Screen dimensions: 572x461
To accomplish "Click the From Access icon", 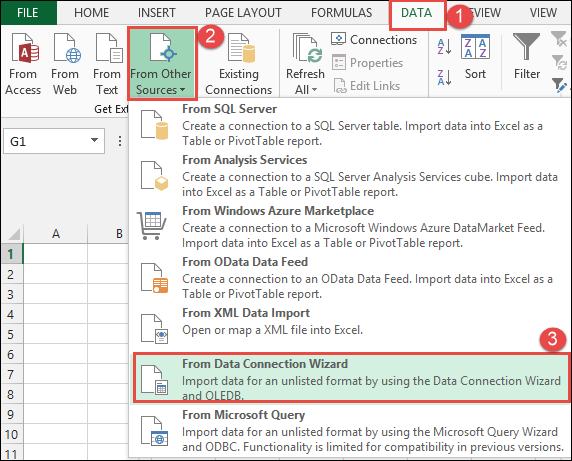I will [x=24, y=47].
